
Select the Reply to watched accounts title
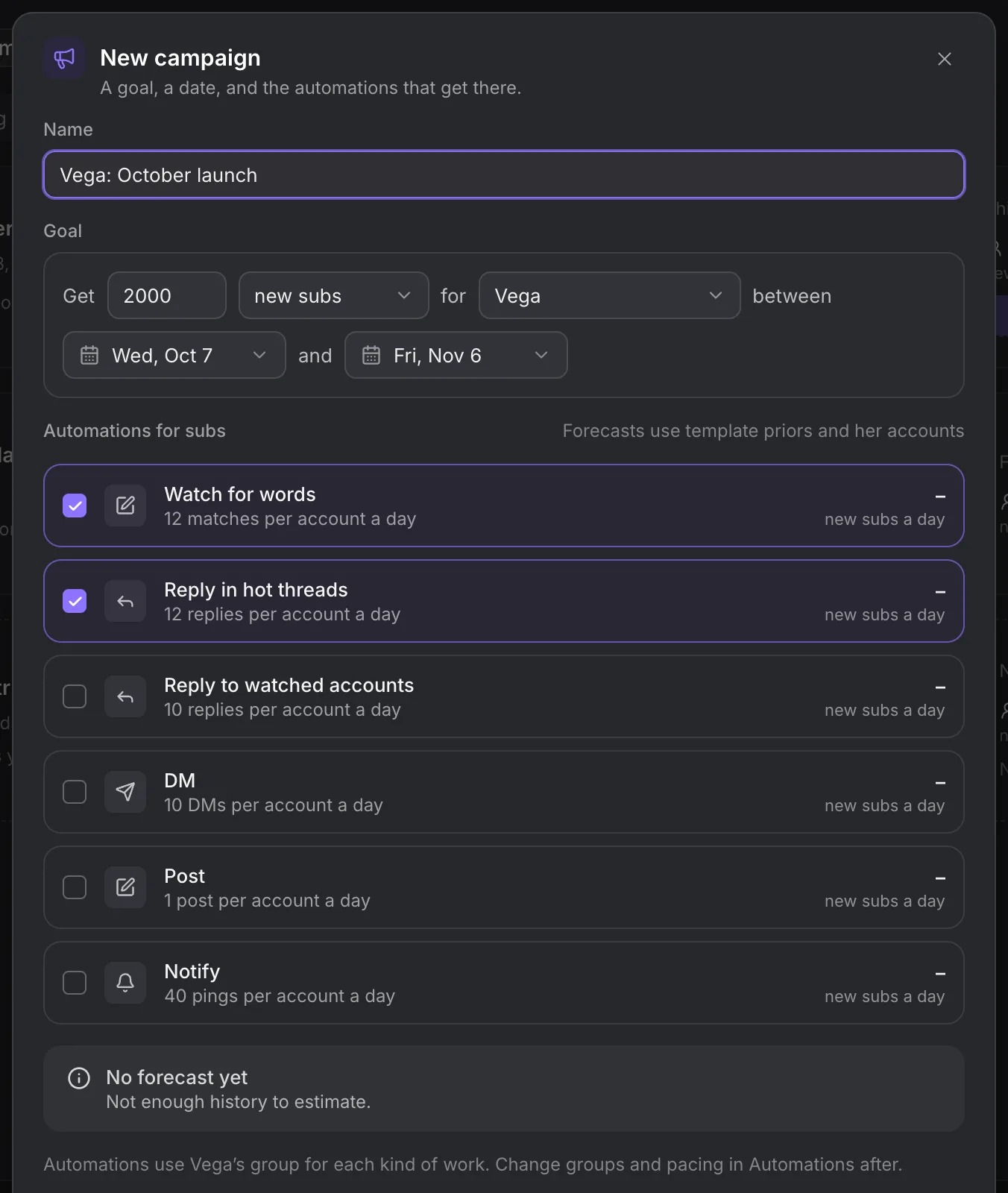click(289, 685)
